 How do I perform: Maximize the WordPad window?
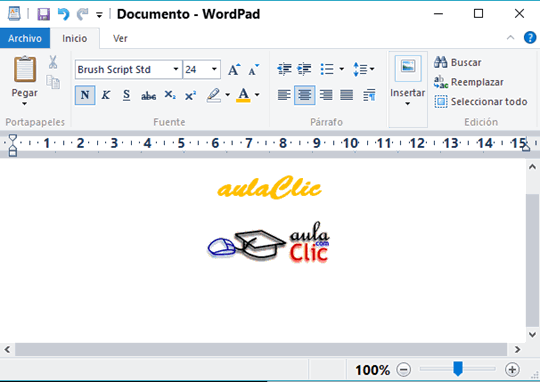click(478, 14)
